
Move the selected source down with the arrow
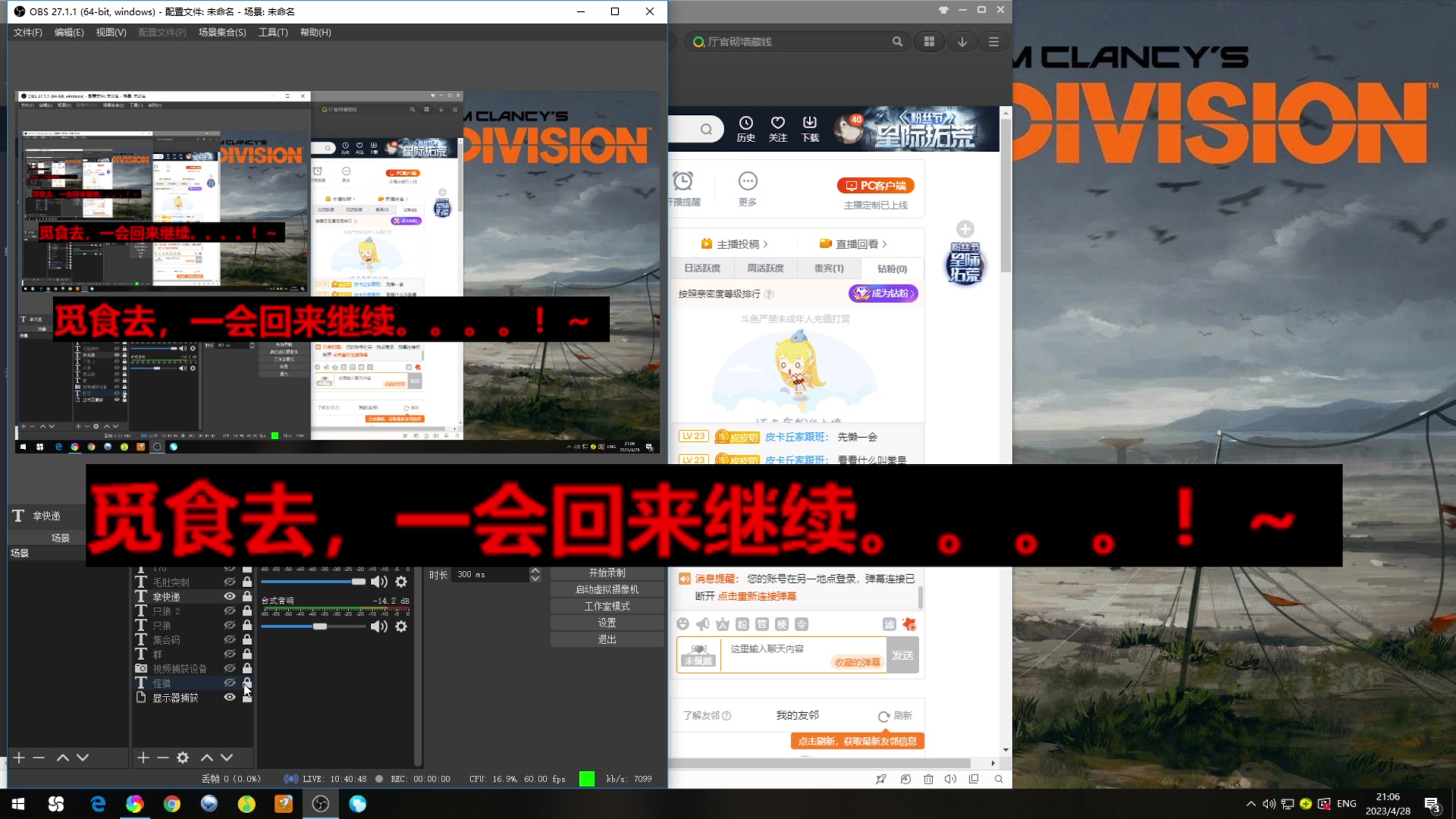(227, 758)
